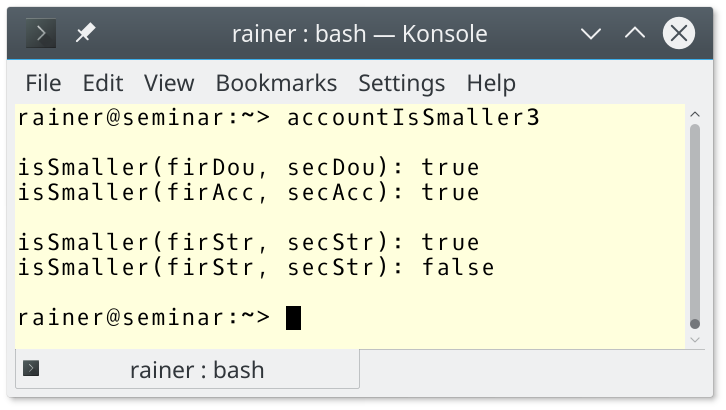Click the terminal cursor block at the prompt
Screen dimensions: 726x410
[294, 318]
